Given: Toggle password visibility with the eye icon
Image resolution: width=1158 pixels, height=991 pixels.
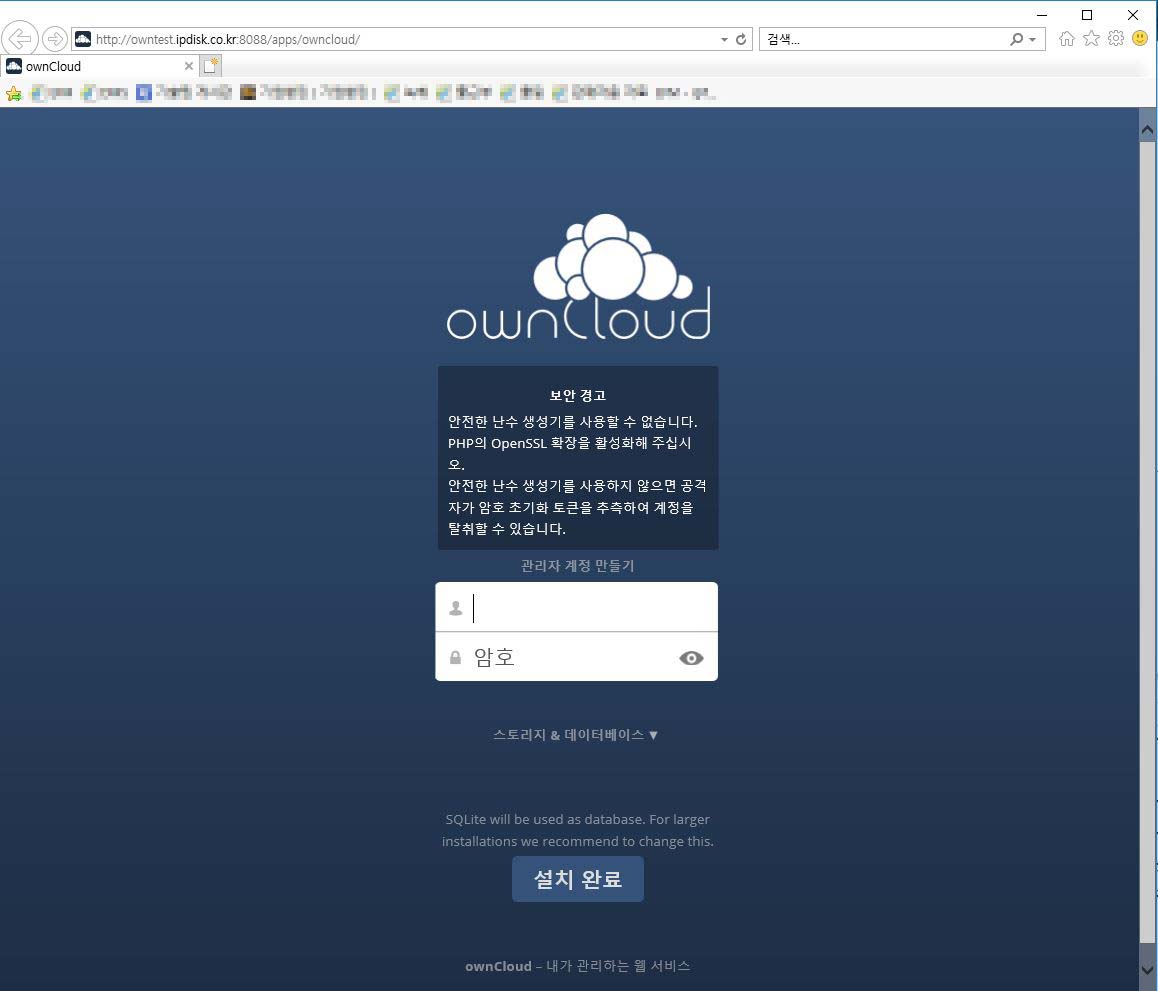Looking at the screenshot, I should (x=691, y=658).
